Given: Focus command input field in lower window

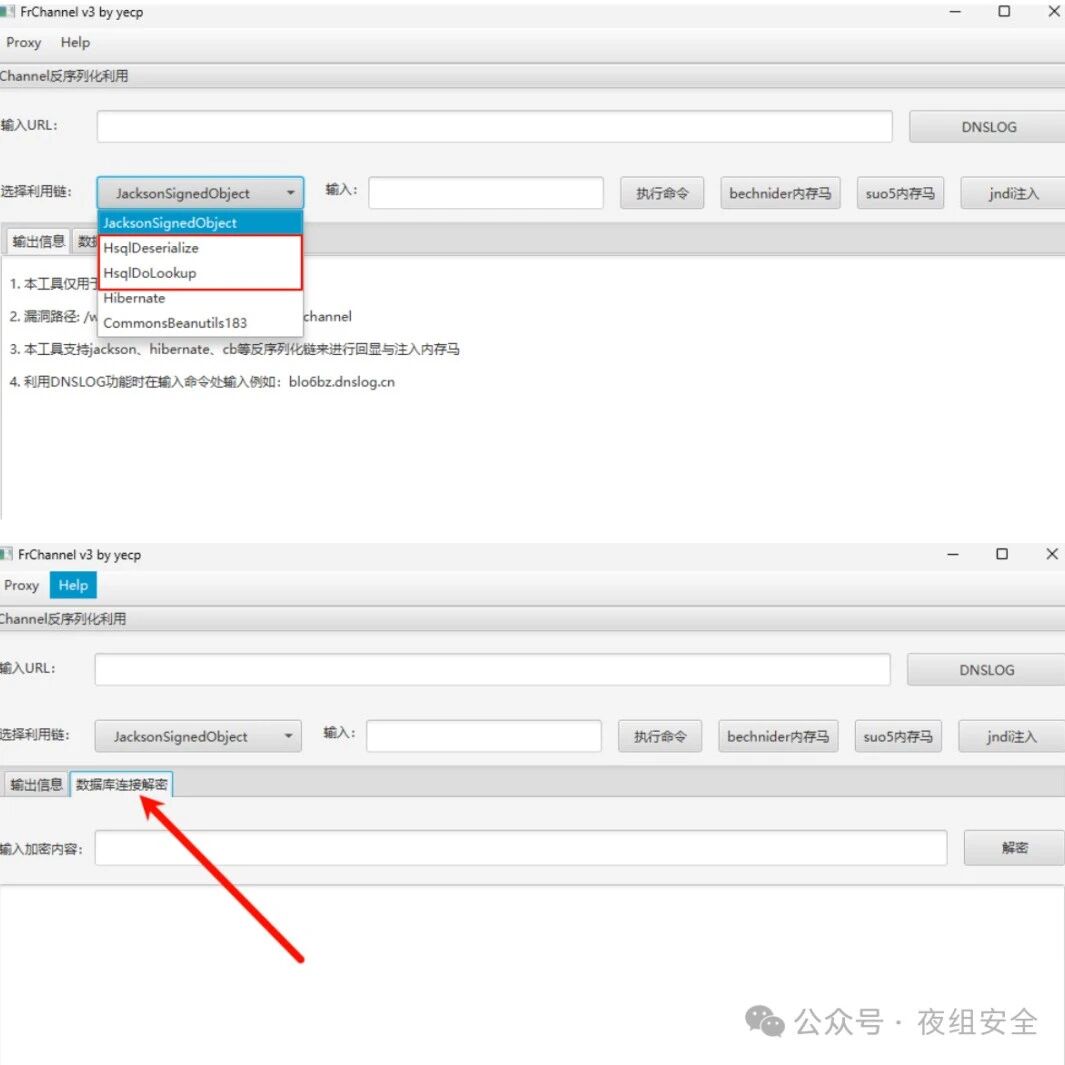Looking at the screenshot, I should click(x=484, y=736).
